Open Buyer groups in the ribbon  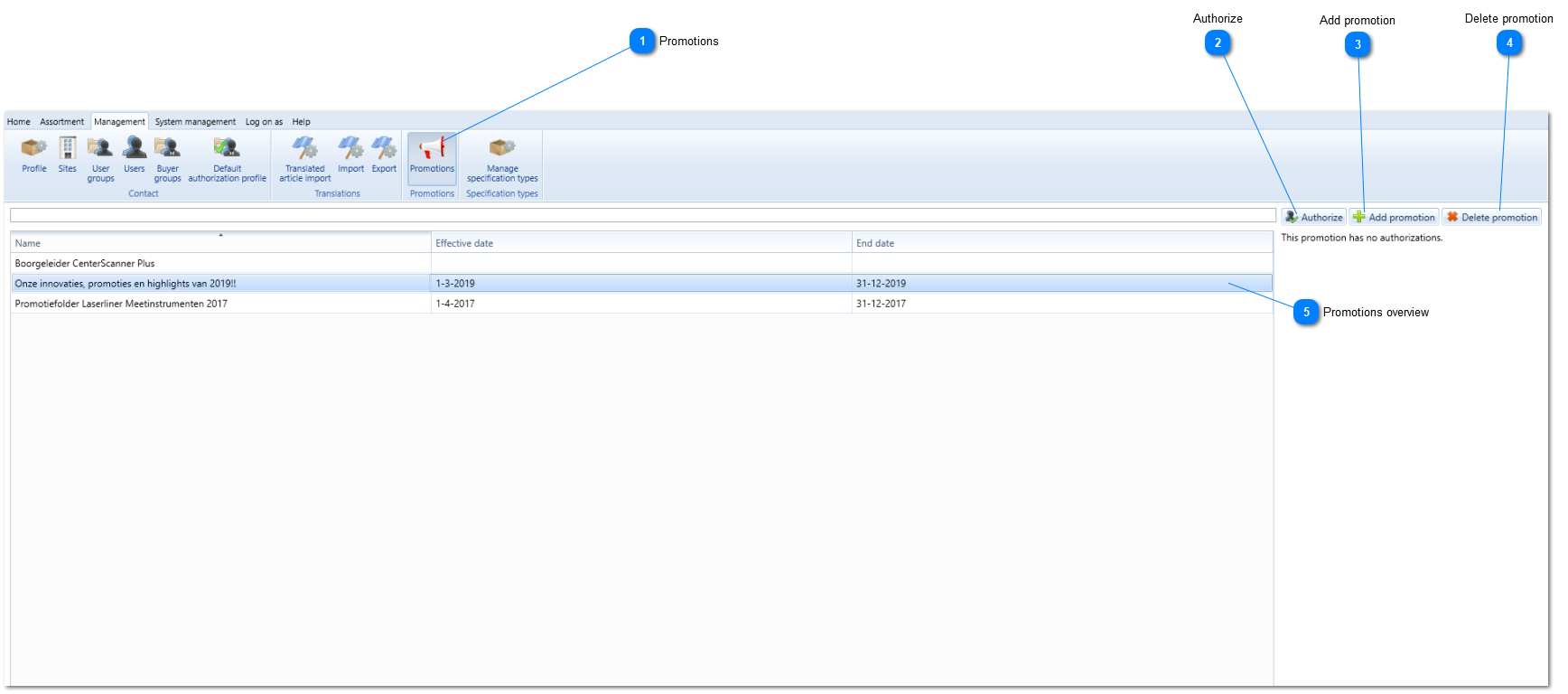tap(167, 159)
